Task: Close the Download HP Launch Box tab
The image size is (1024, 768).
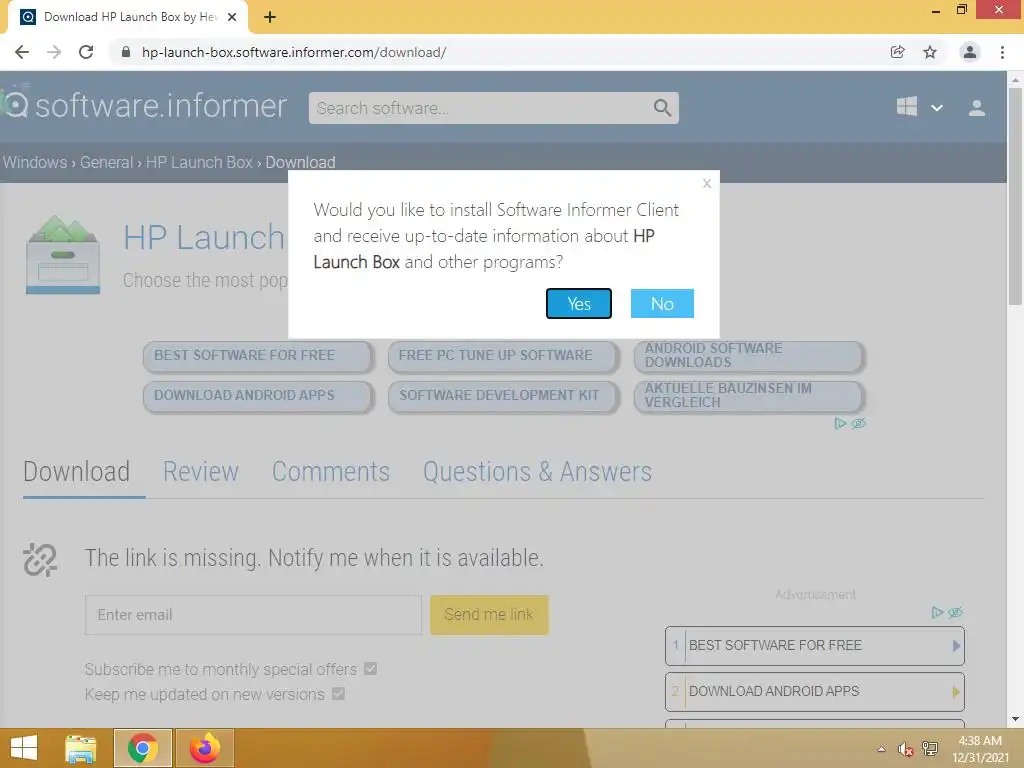Action: click(232, 17)
